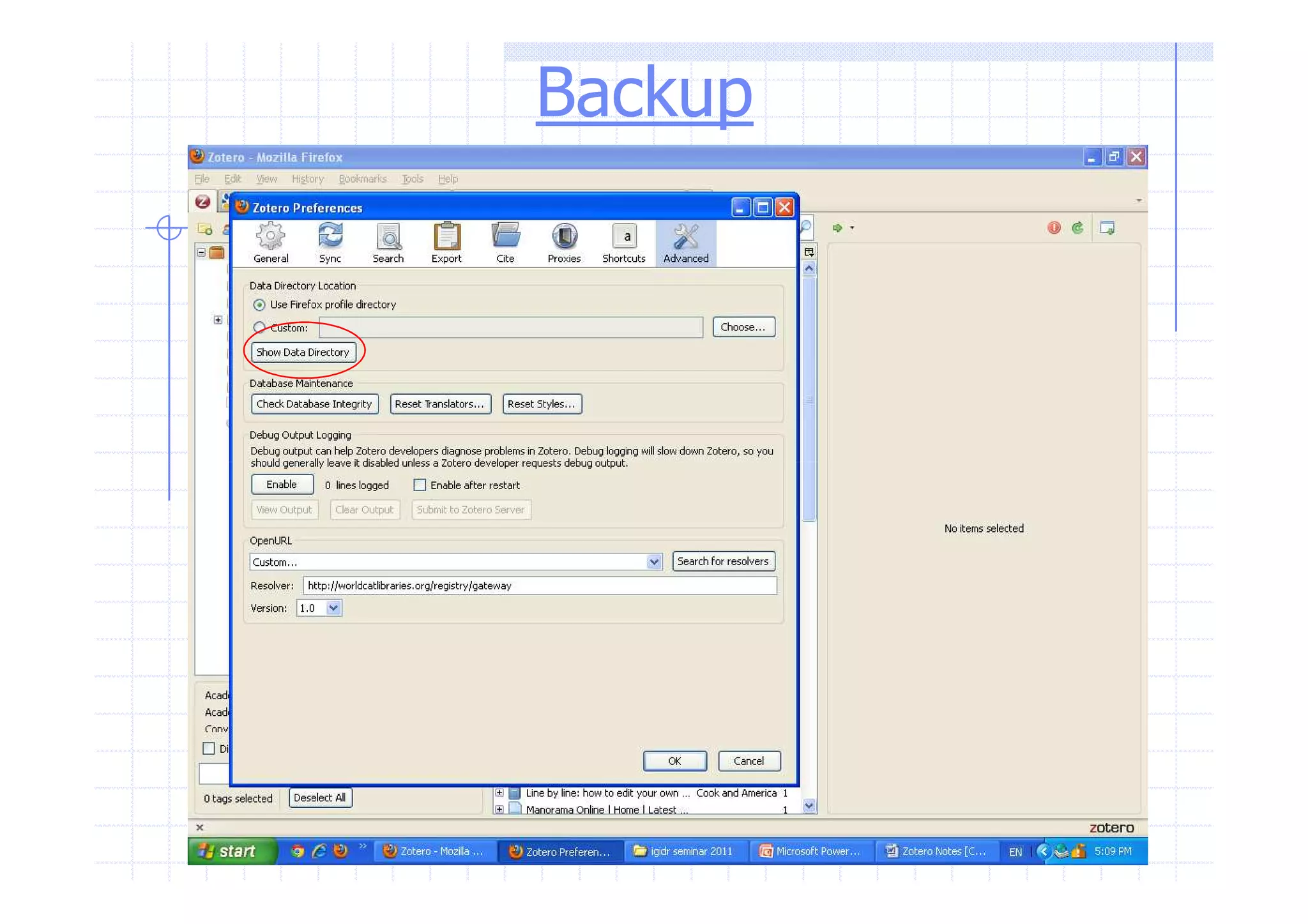
Task: Open the Tools menu in Firefox
Action: click(413, 179)
